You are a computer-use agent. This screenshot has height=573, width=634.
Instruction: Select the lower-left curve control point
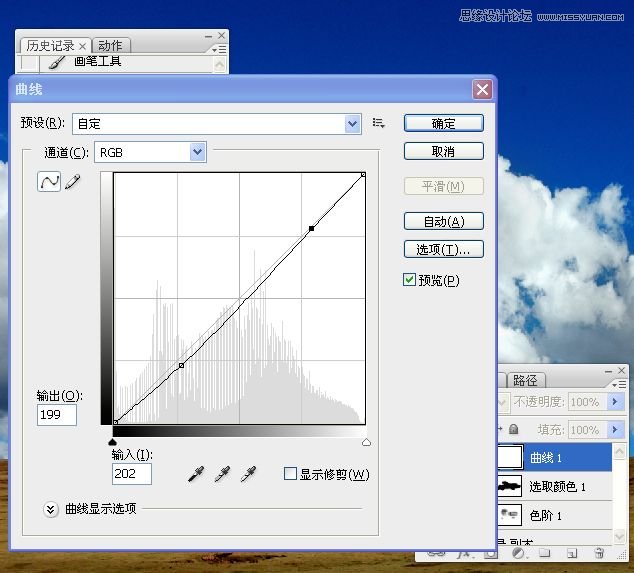tap(182, 365)
